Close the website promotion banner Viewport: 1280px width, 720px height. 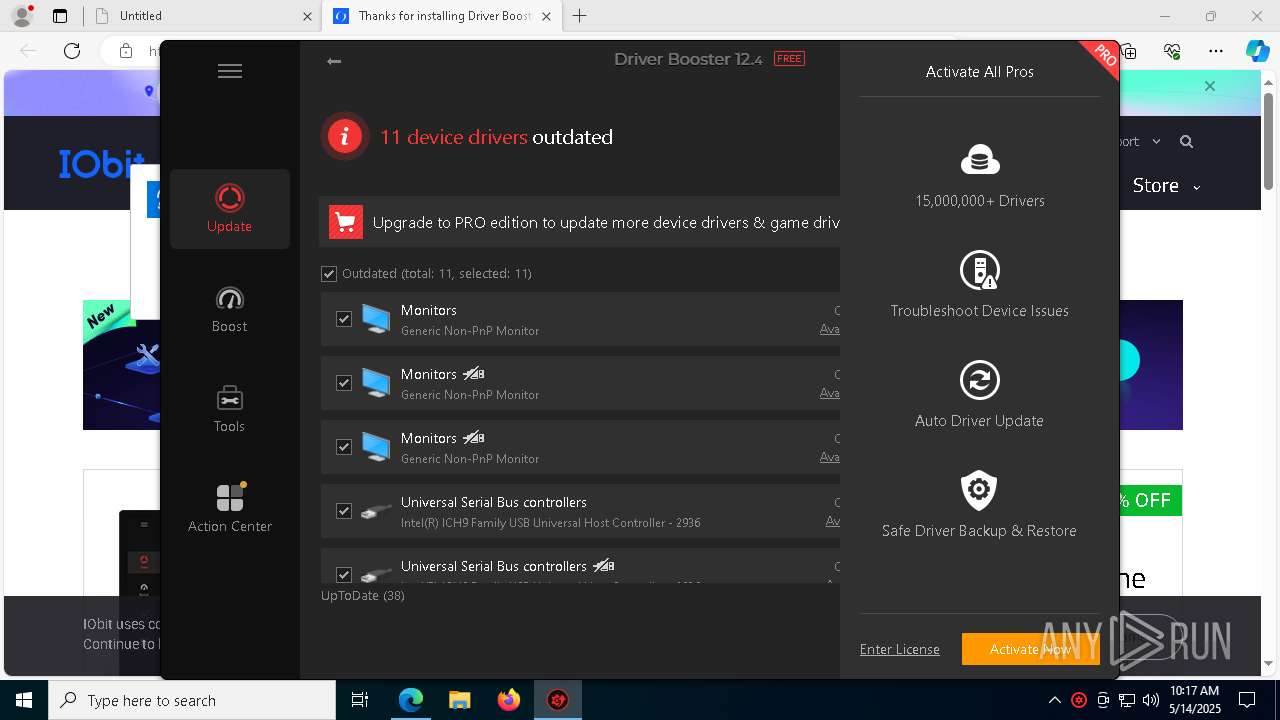point(1210,86)
